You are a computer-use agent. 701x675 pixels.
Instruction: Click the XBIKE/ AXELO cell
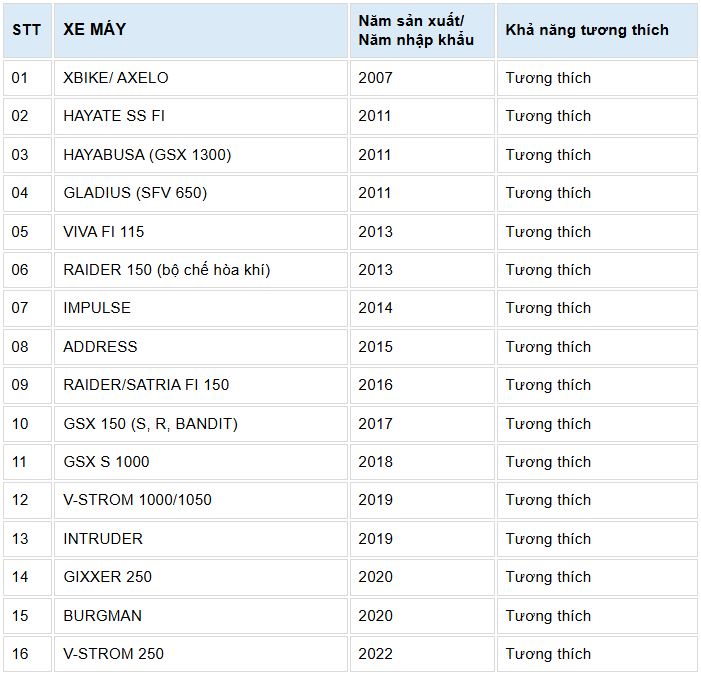pos(201,78)
